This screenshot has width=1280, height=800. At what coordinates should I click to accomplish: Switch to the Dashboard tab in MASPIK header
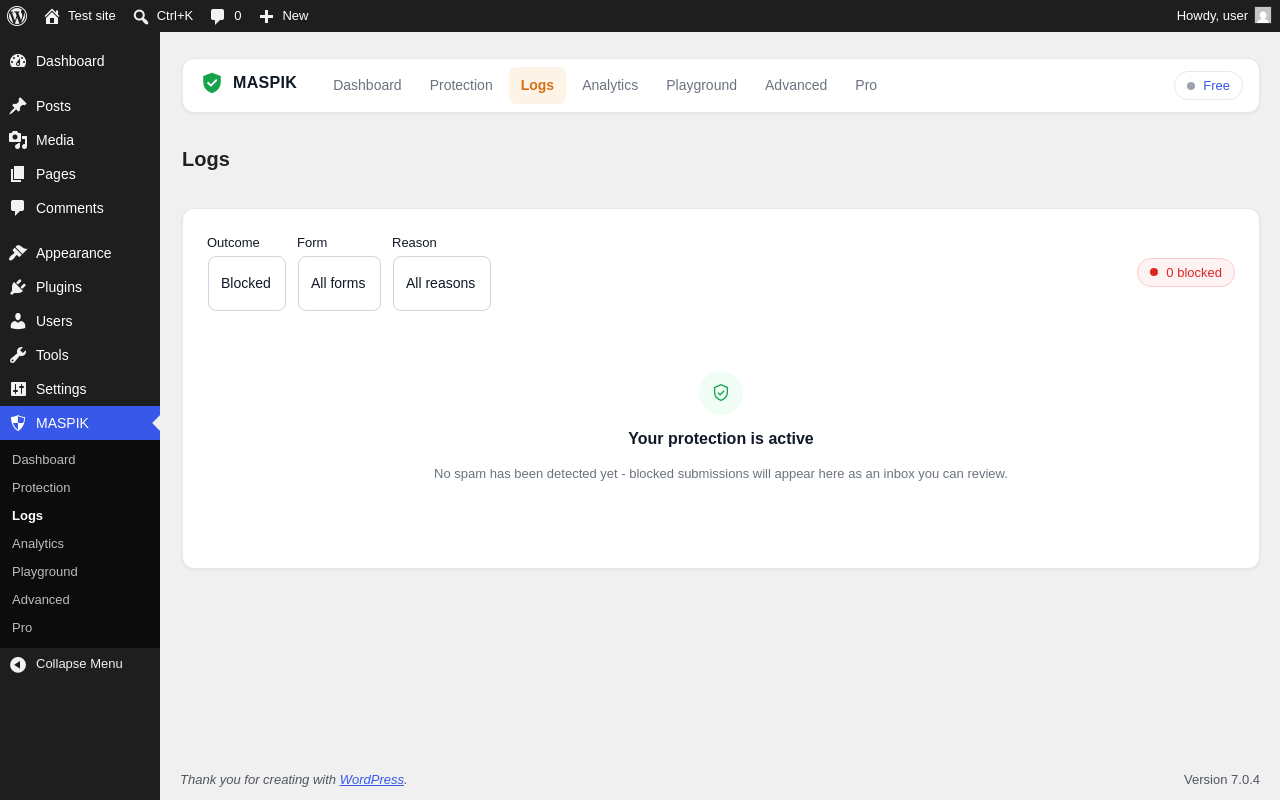[367, 85]
